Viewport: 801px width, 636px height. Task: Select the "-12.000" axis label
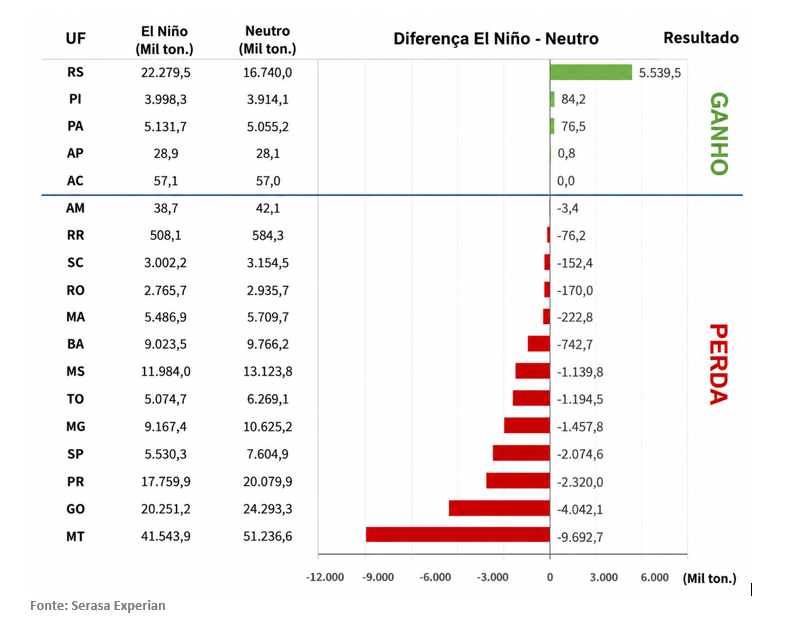325,577
